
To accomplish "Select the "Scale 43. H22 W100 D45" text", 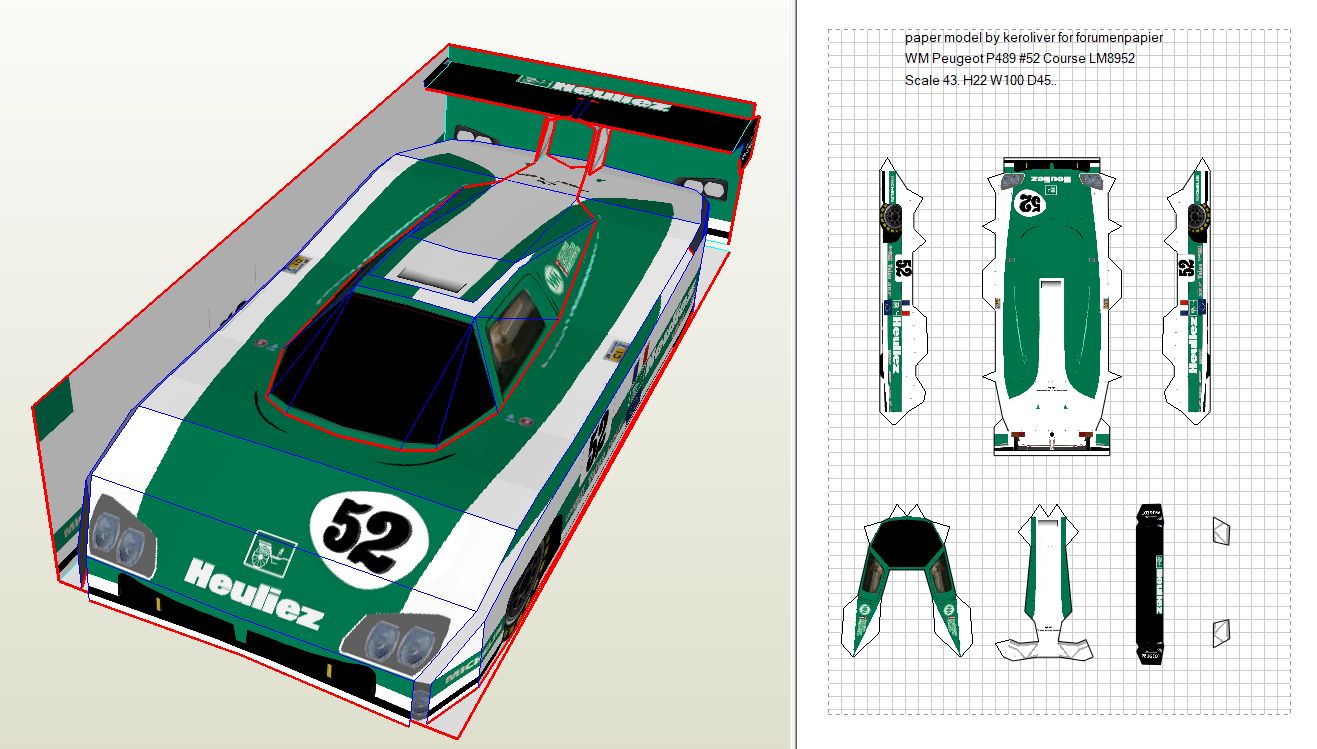I will point(980,80).
